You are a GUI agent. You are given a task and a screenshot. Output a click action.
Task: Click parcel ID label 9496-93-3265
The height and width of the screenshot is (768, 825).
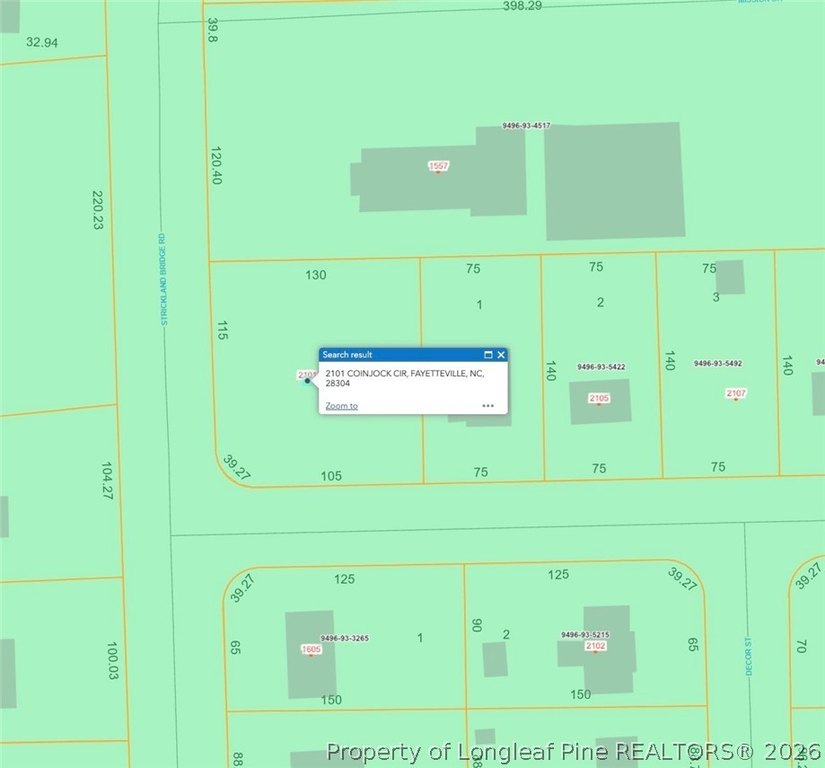pyautogui.click(x=345, y=638)
